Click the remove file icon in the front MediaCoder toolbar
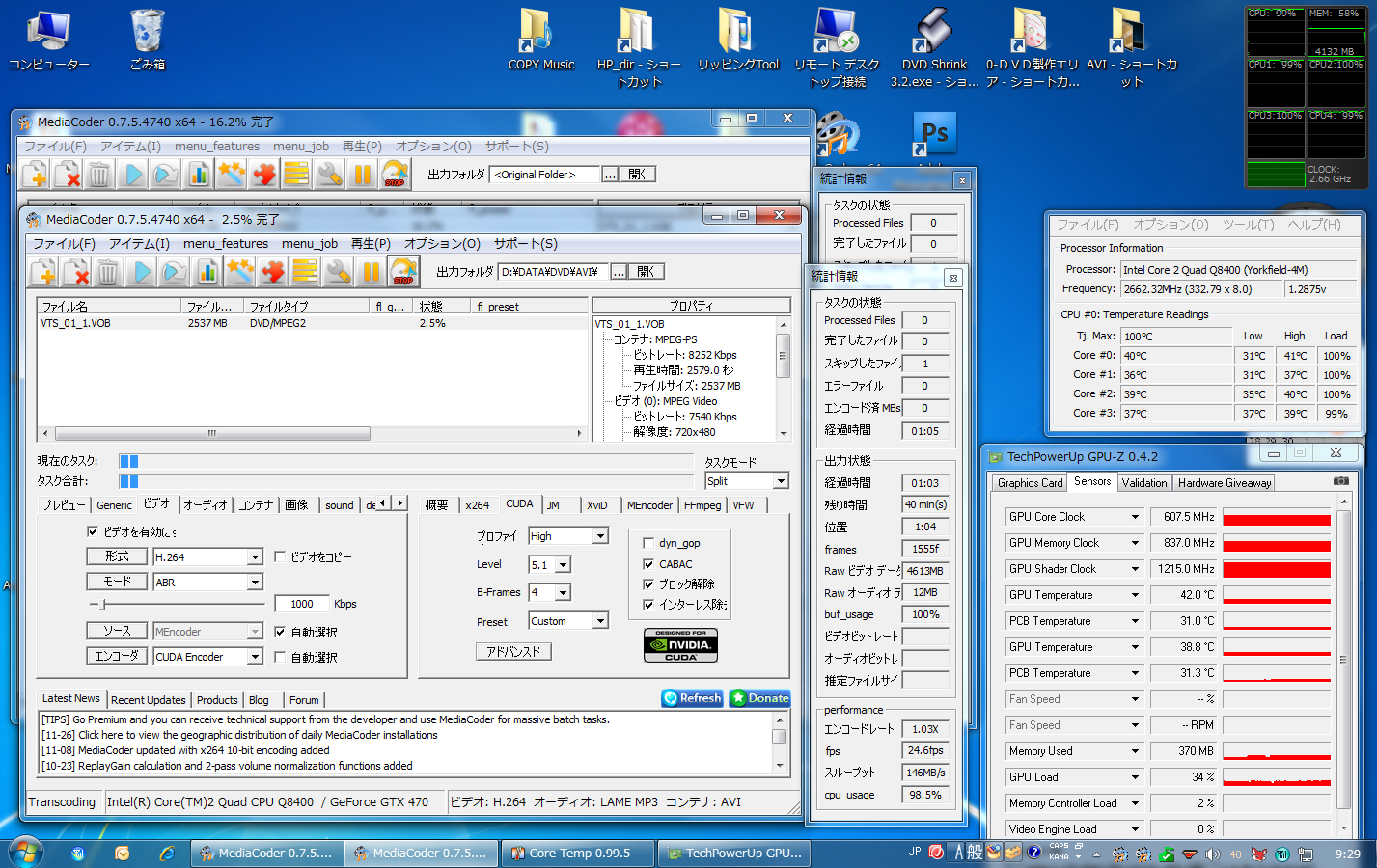Viewport: 1377px width, 868px height. (x=76, y=272)
